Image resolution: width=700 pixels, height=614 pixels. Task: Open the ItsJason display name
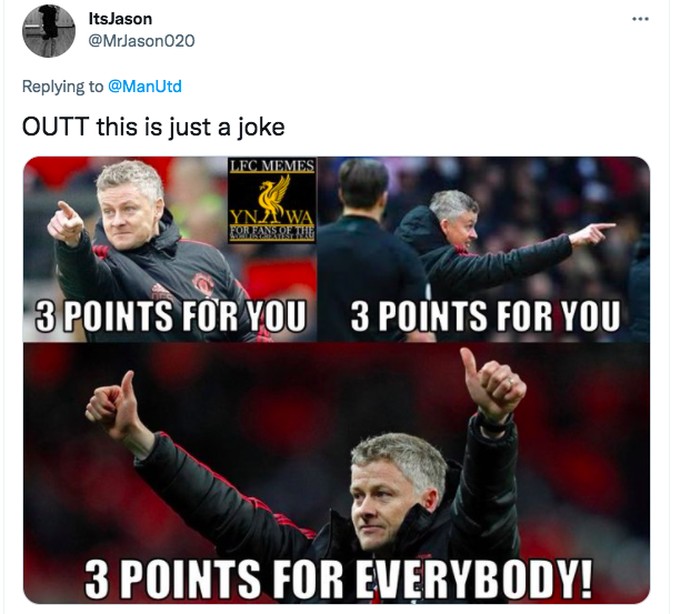120,19
